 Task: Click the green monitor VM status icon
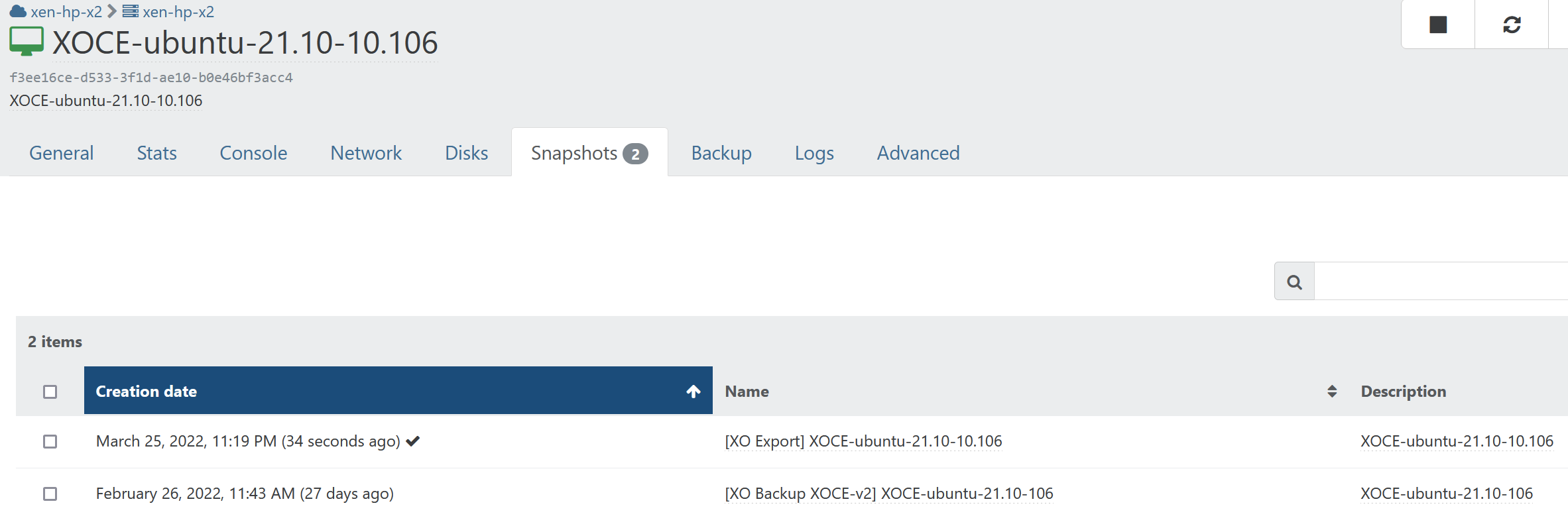tap(27, 42)
